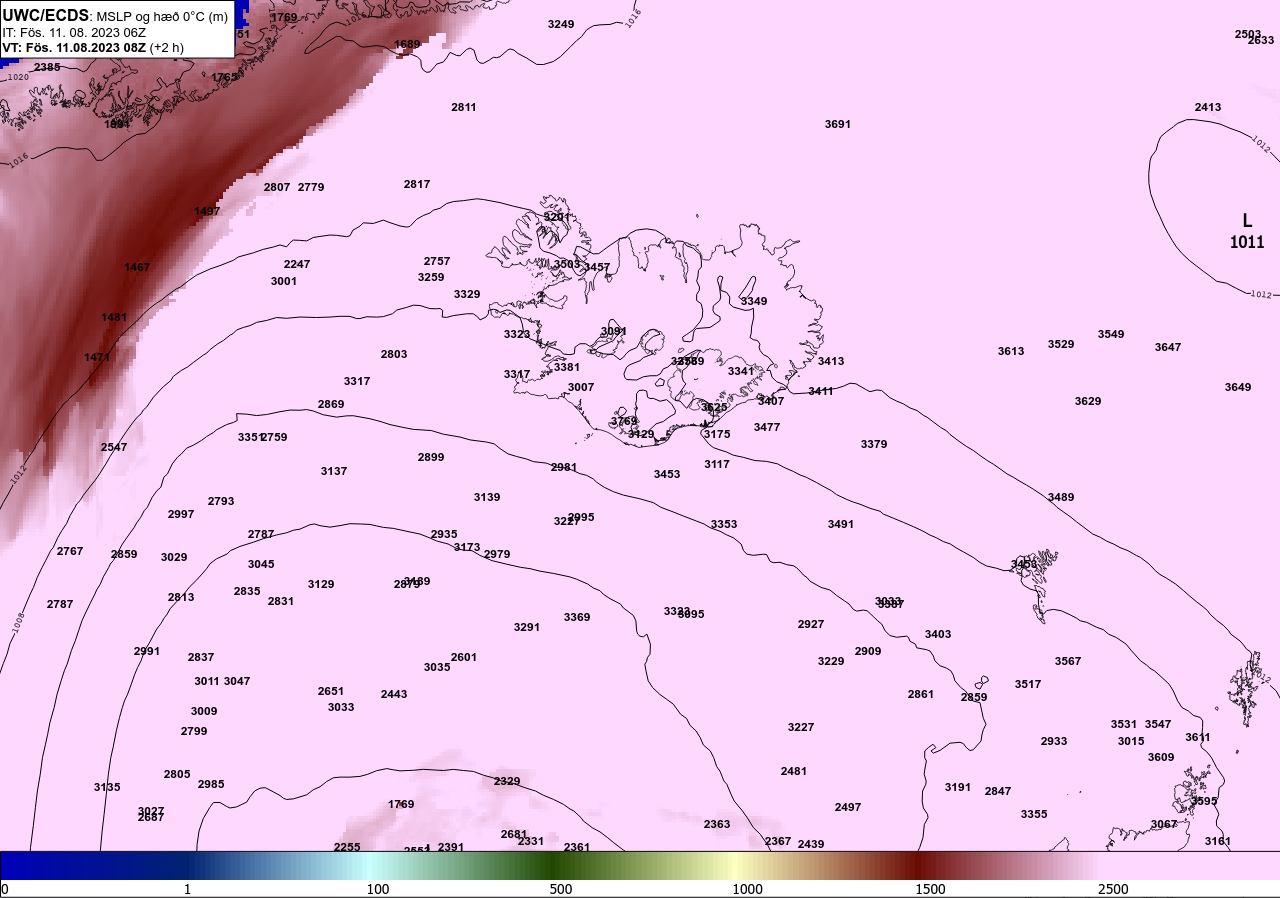Click the value 3567 near the Faroe Islands

tap(1068, 661)
